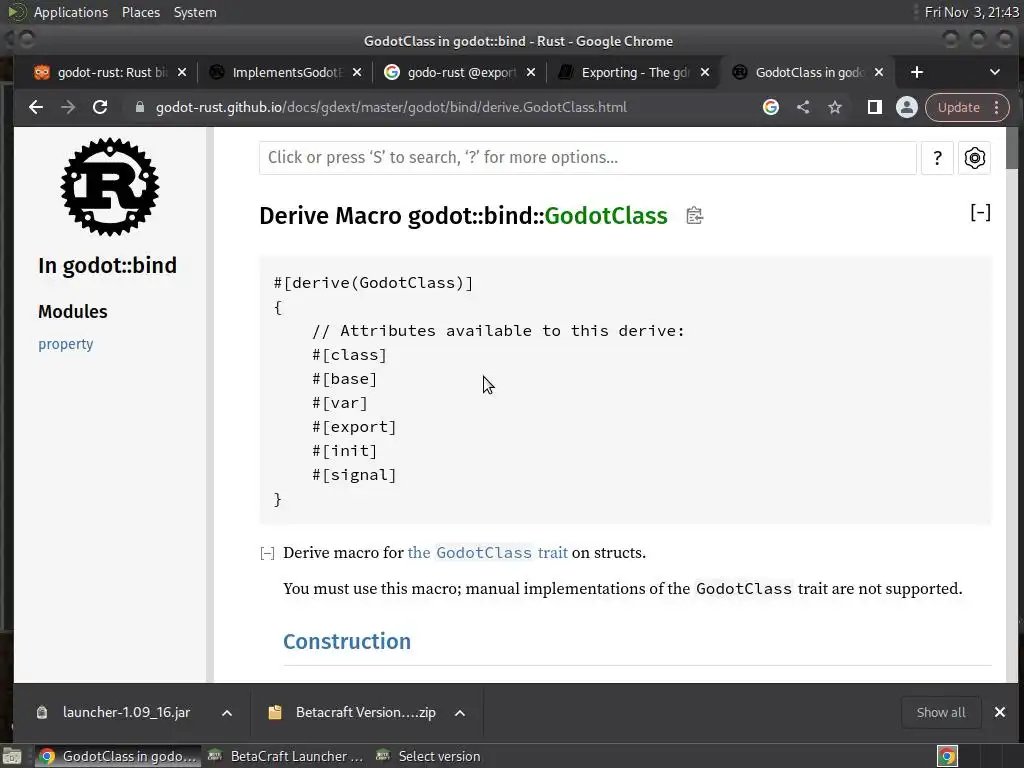The image size is (1024, 768).
Task: Click the Chrome icon in the system tray
Action: click(x=947, y=756)
